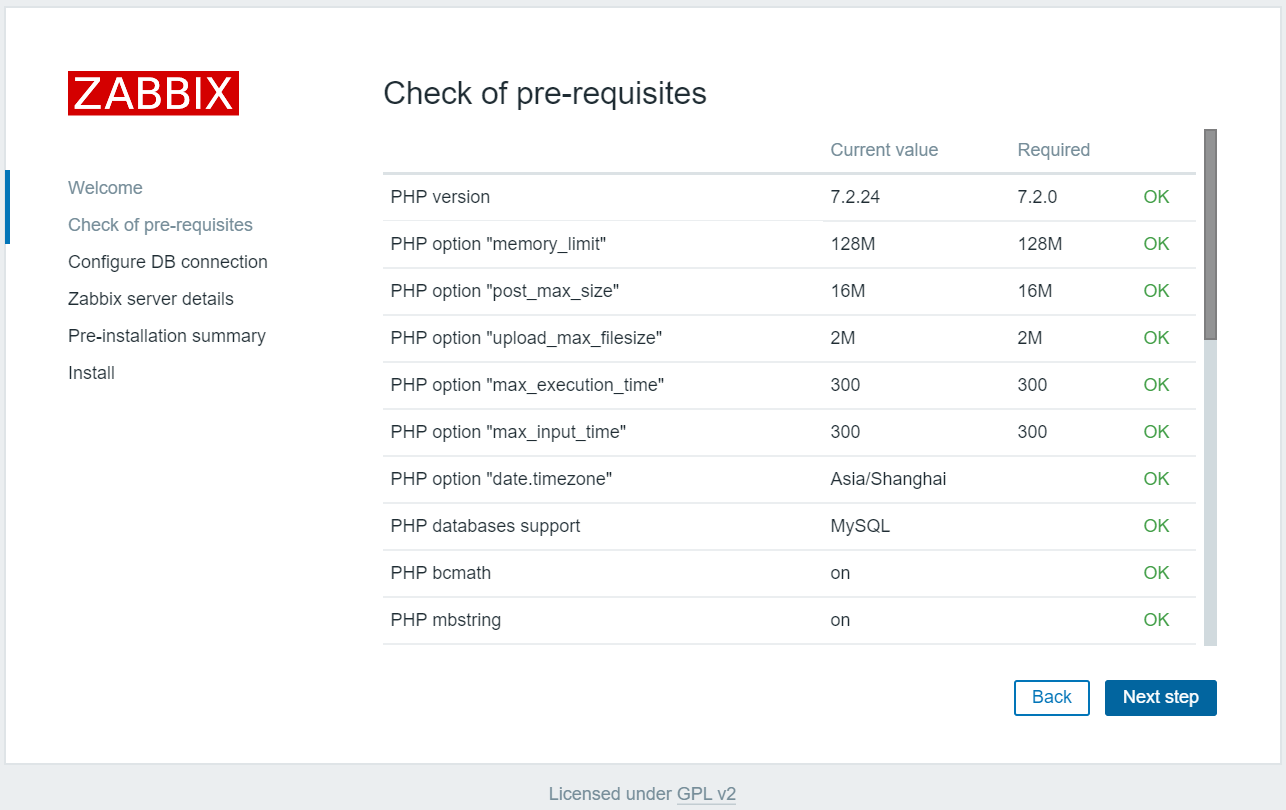The image size is (1286, 810).
Task: Select the date.timezone row value Asia/Shanghai
Action: click(888, 479)
